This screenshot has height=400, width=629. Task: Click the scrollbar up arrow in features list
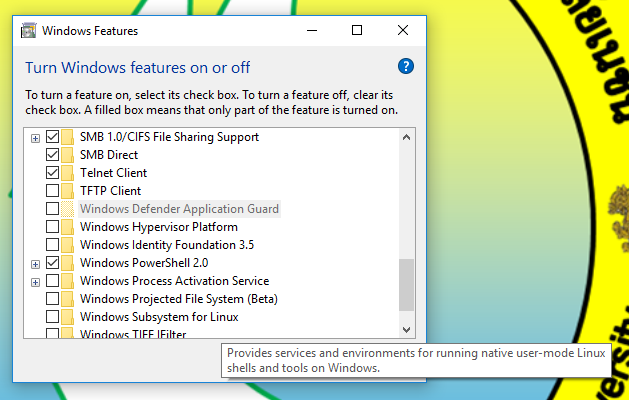406,136
